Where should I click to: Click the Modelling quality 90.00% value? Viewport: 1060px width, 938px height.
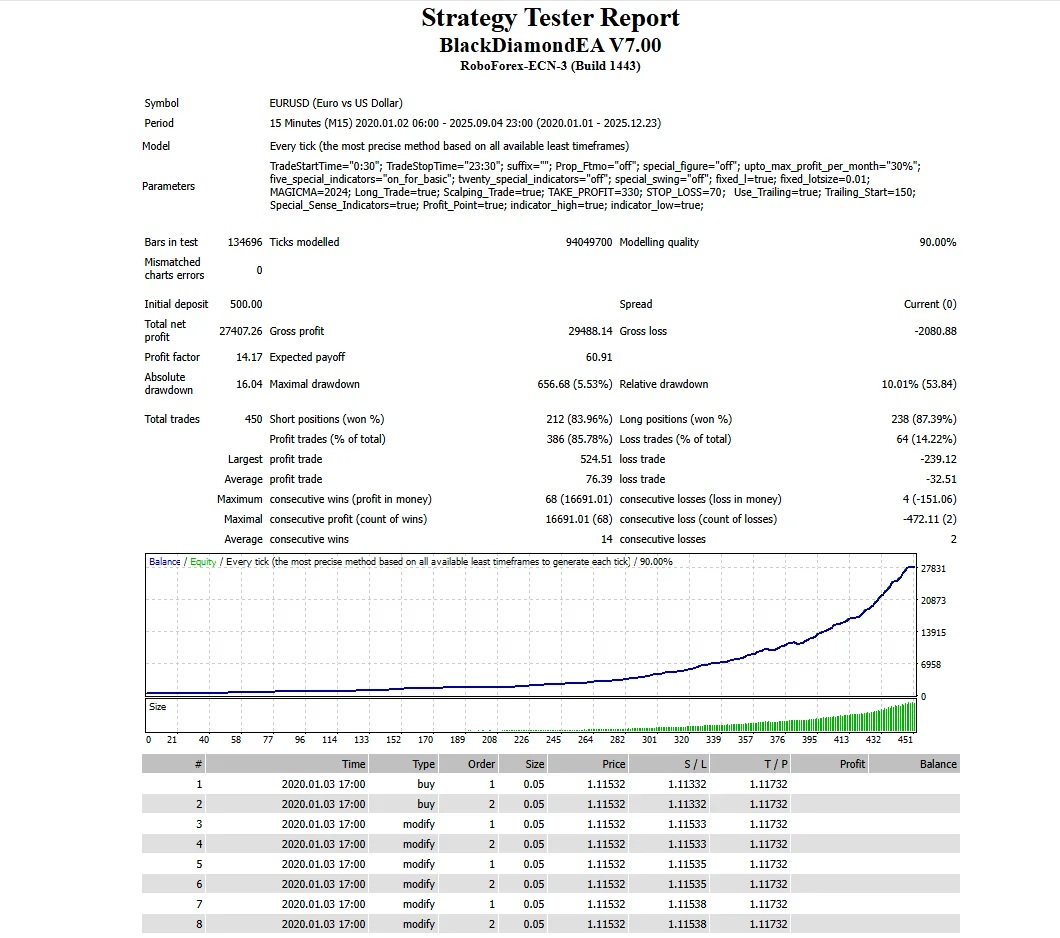[937, 242]
